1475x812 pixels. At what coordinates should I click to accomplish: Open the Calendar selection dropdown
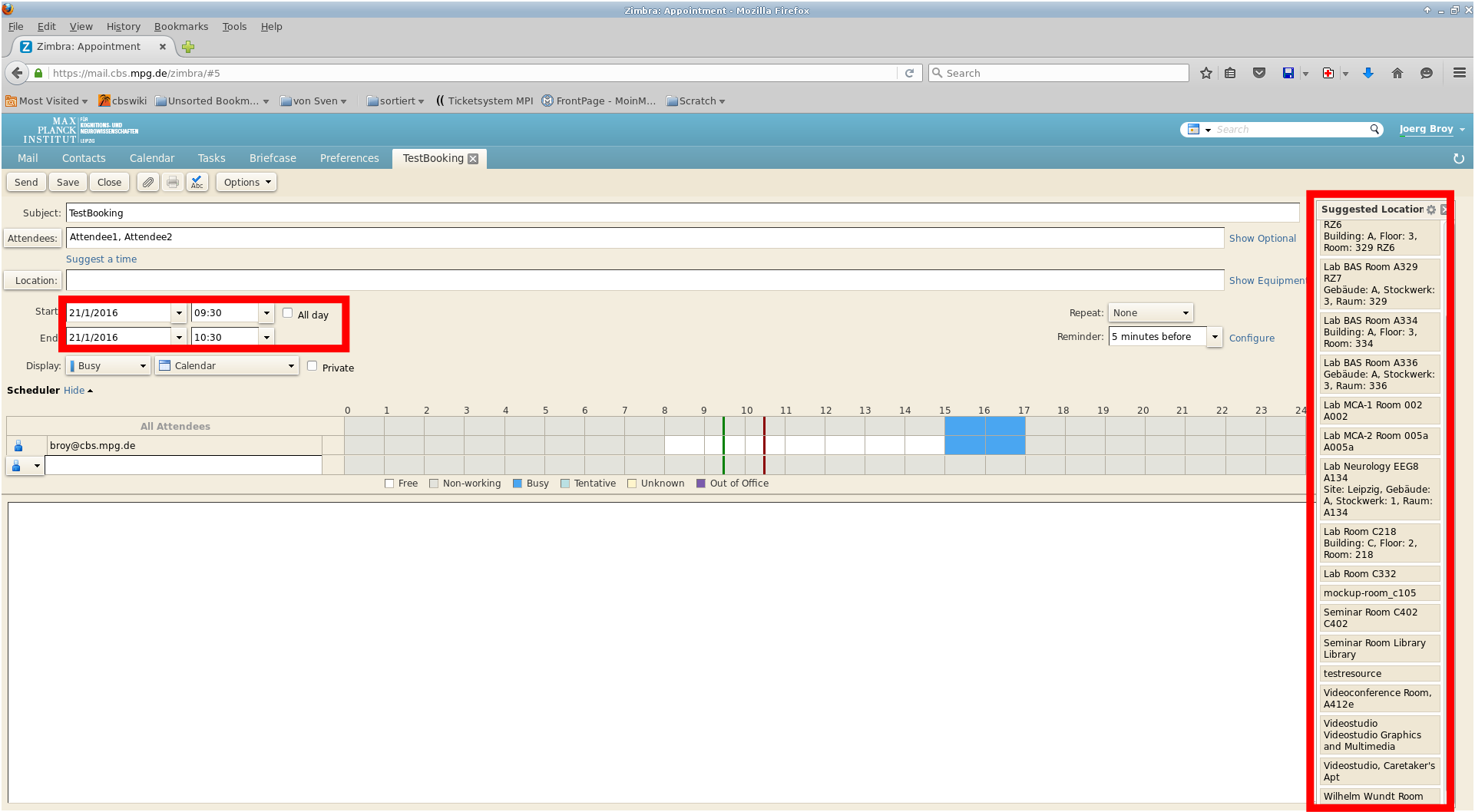[227, 366]
